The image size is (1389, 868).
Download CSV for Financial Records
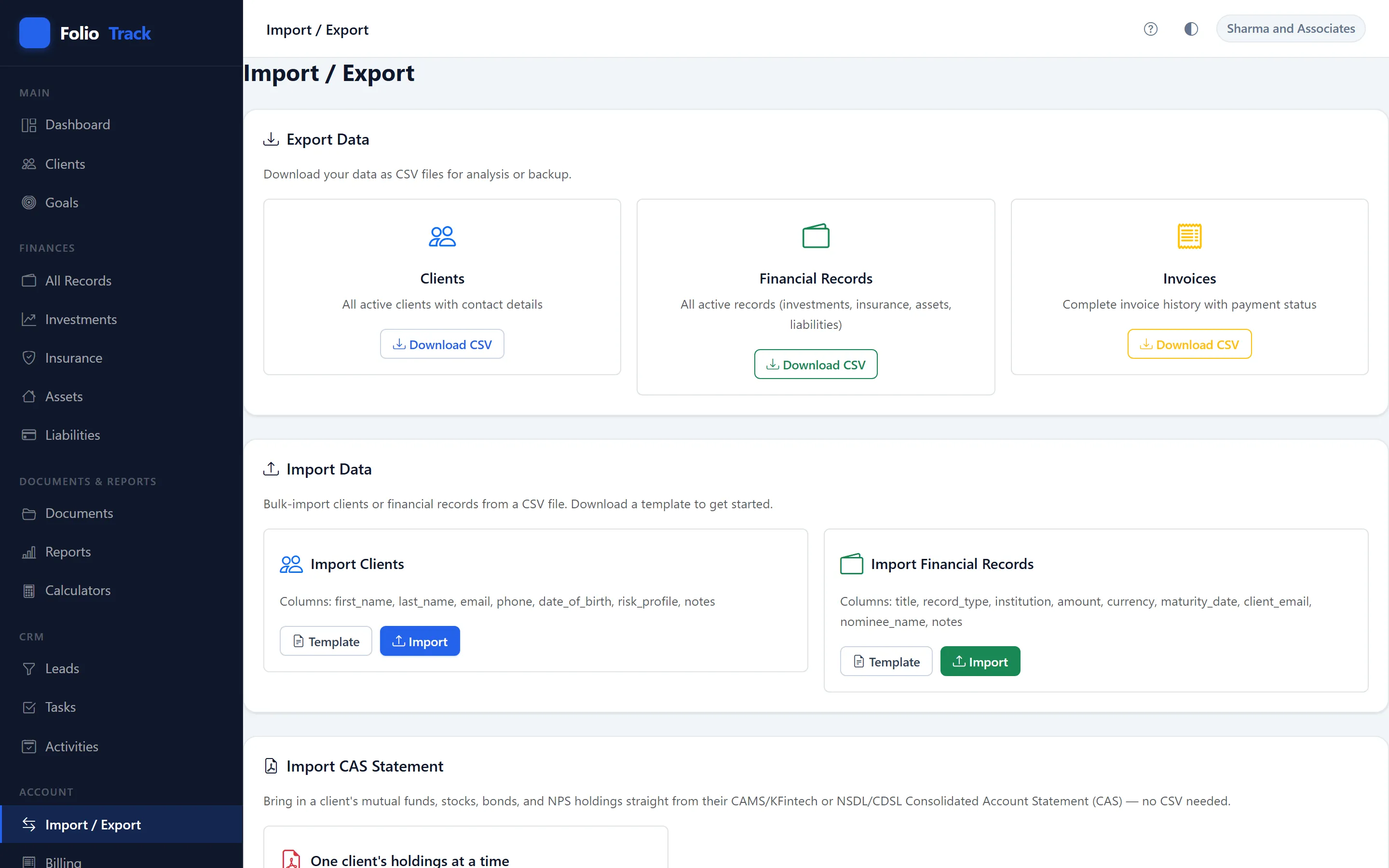[816, 364]
